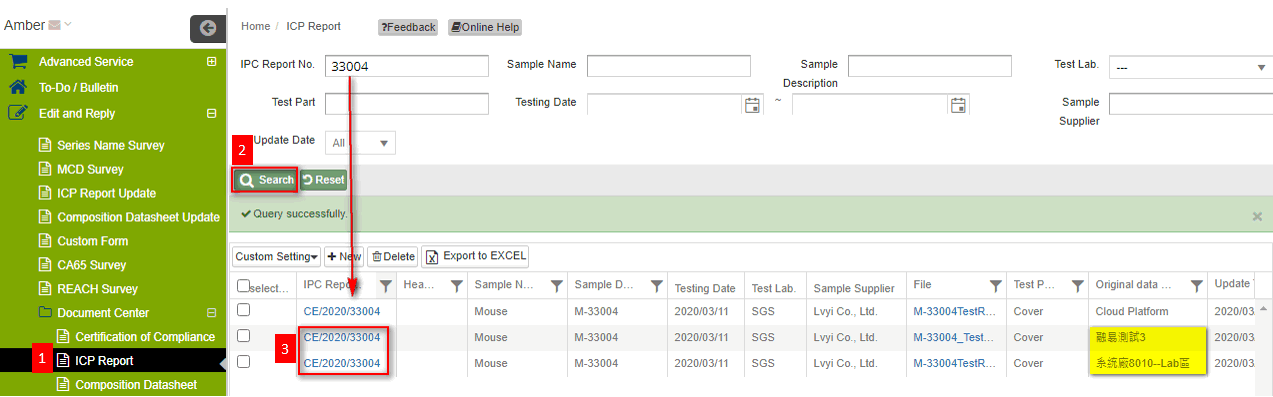1273x397 pixels.
Task: Filter the IPC Report column
Action: point(386,286)
